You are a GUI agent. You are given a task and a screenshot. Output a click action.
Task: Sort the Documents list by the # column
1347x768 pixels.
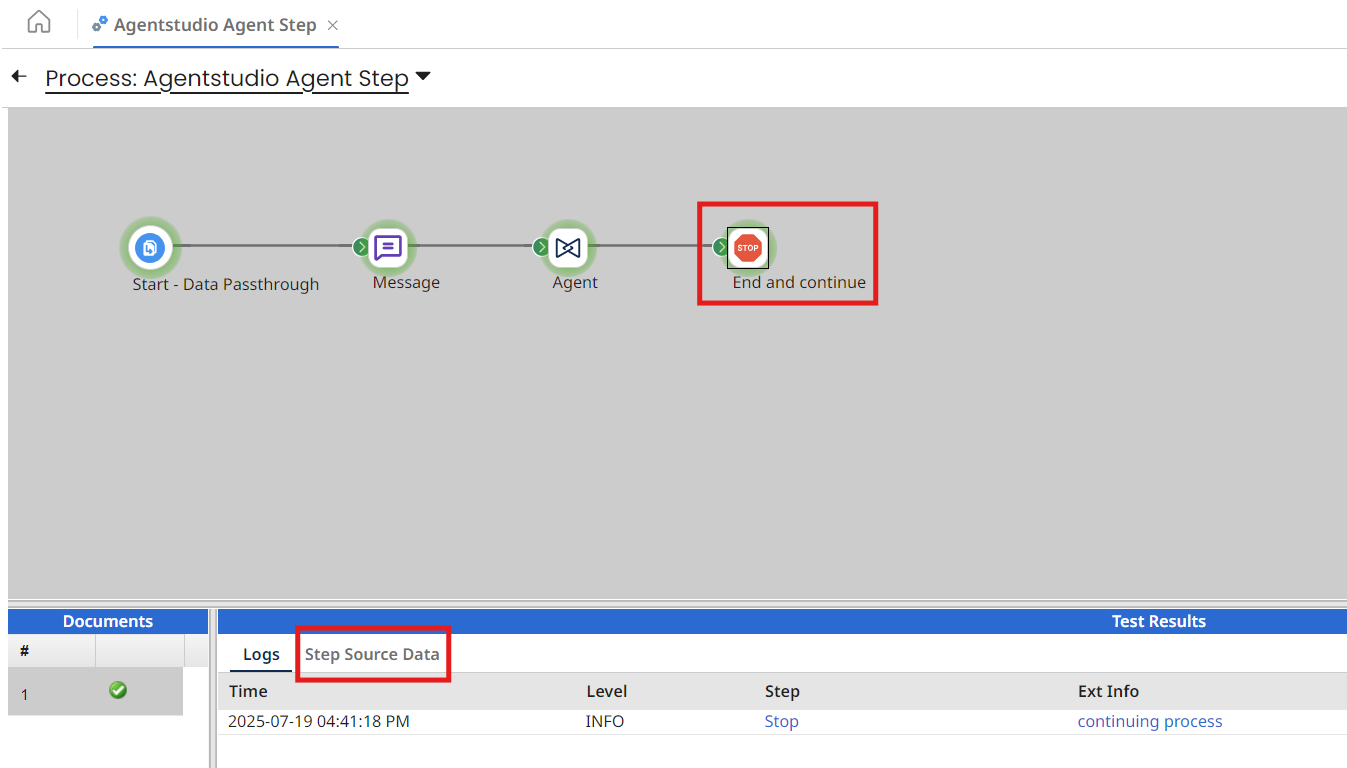[24, 651]
